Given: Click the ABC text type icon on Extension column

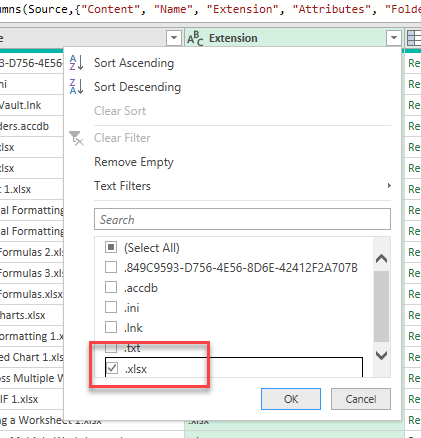Looking at the screenshot, I should 195,38.
